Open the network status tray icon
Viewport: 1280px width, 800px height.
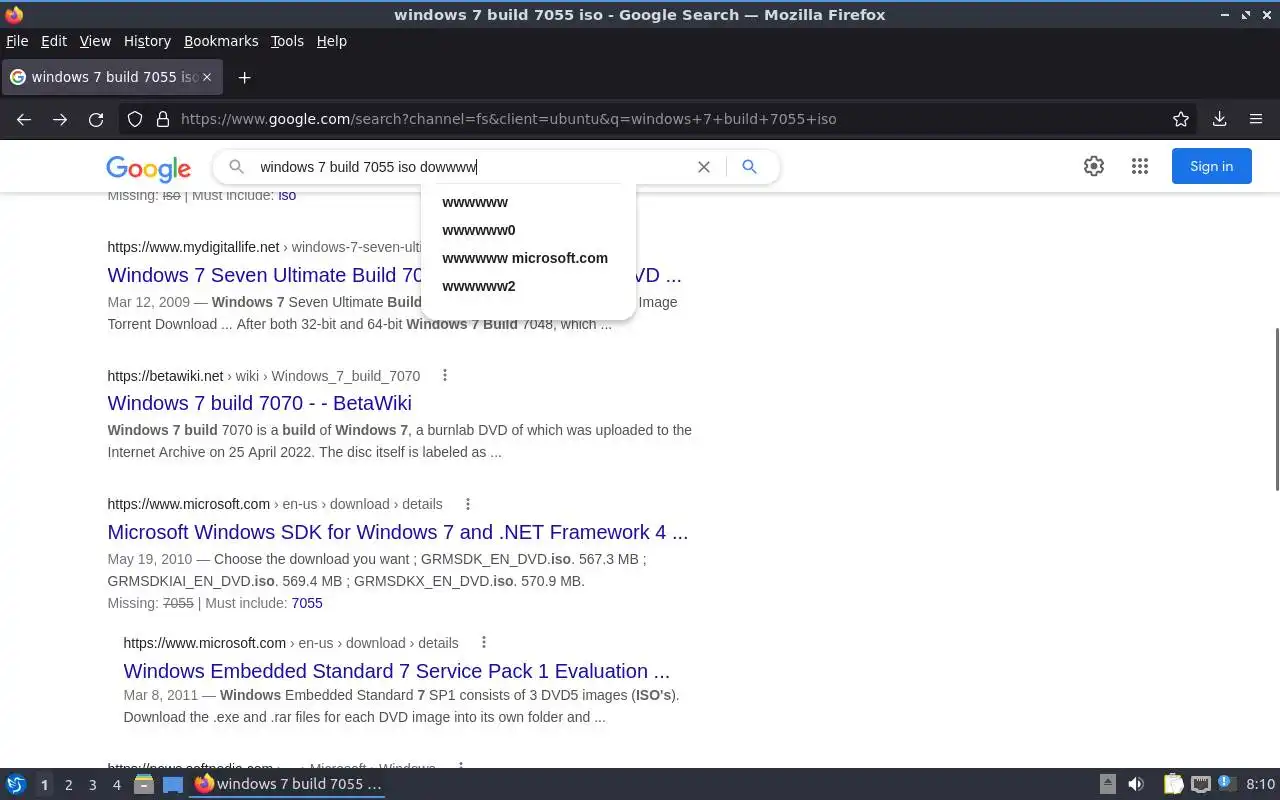[1201, 784]
